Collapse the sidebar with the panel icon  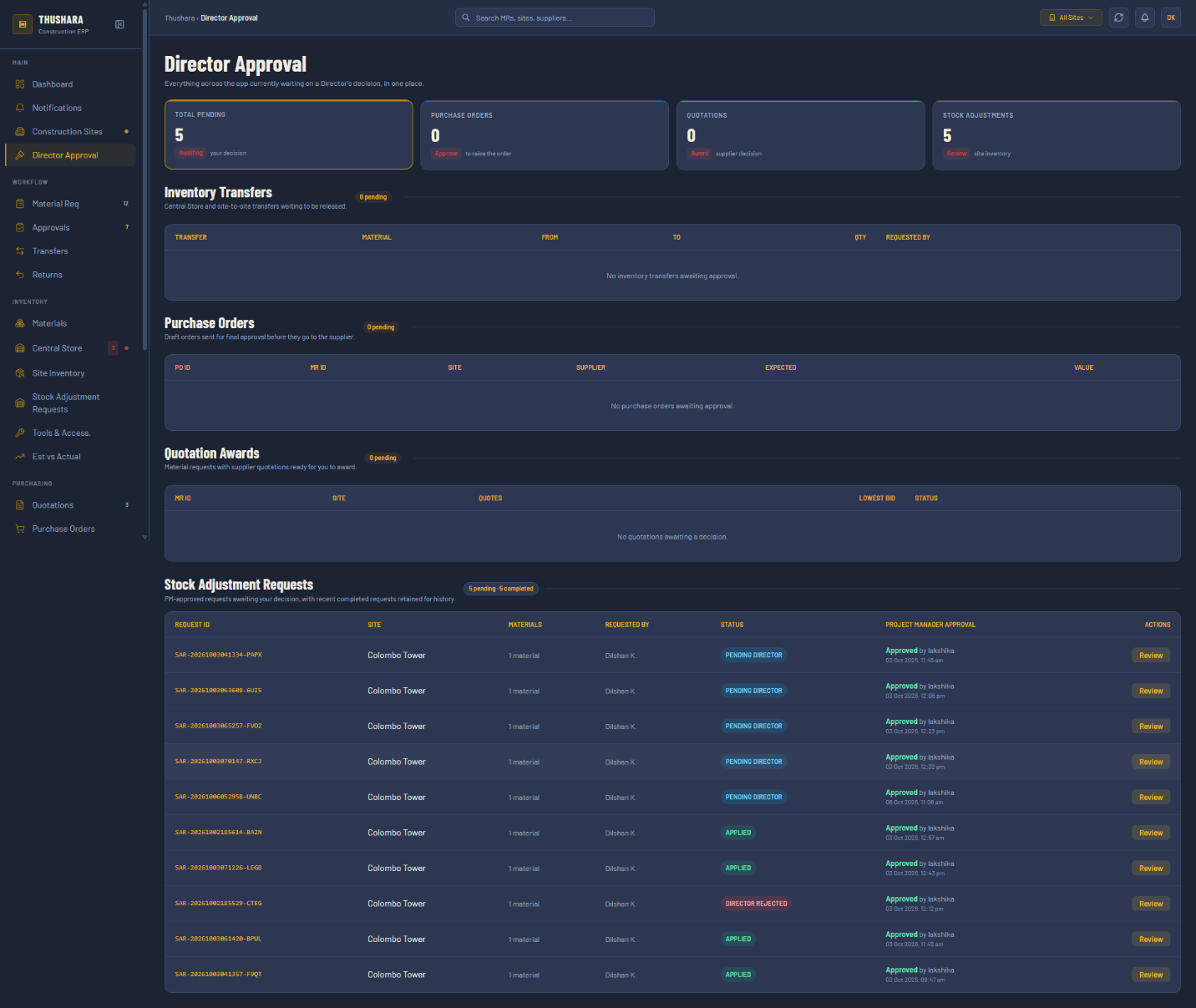(x=119, y=24)
